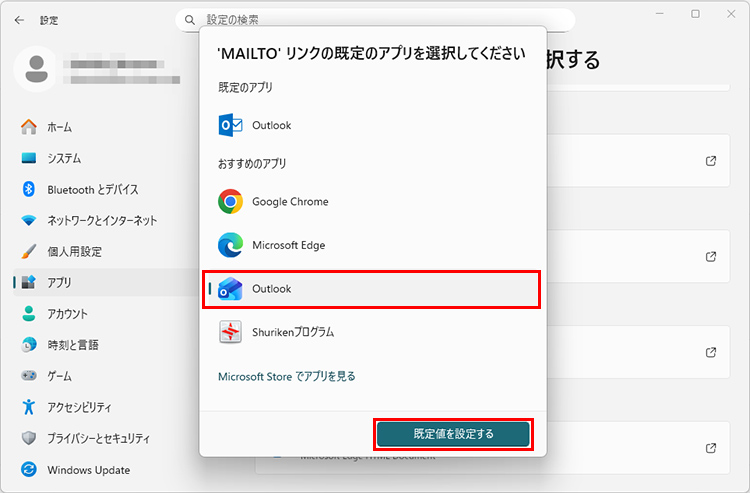750x493 pixels.
Task: Click the ホーム house icon
Action: [29, 127]
